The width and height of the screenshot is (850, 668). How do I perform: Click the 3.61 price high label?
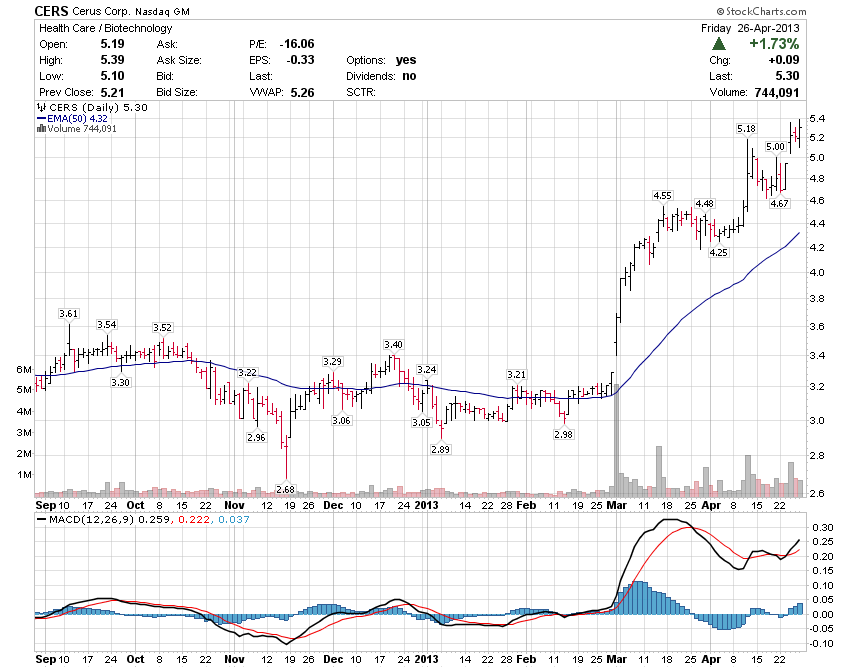pyautogui.click(x=69, y=313)
